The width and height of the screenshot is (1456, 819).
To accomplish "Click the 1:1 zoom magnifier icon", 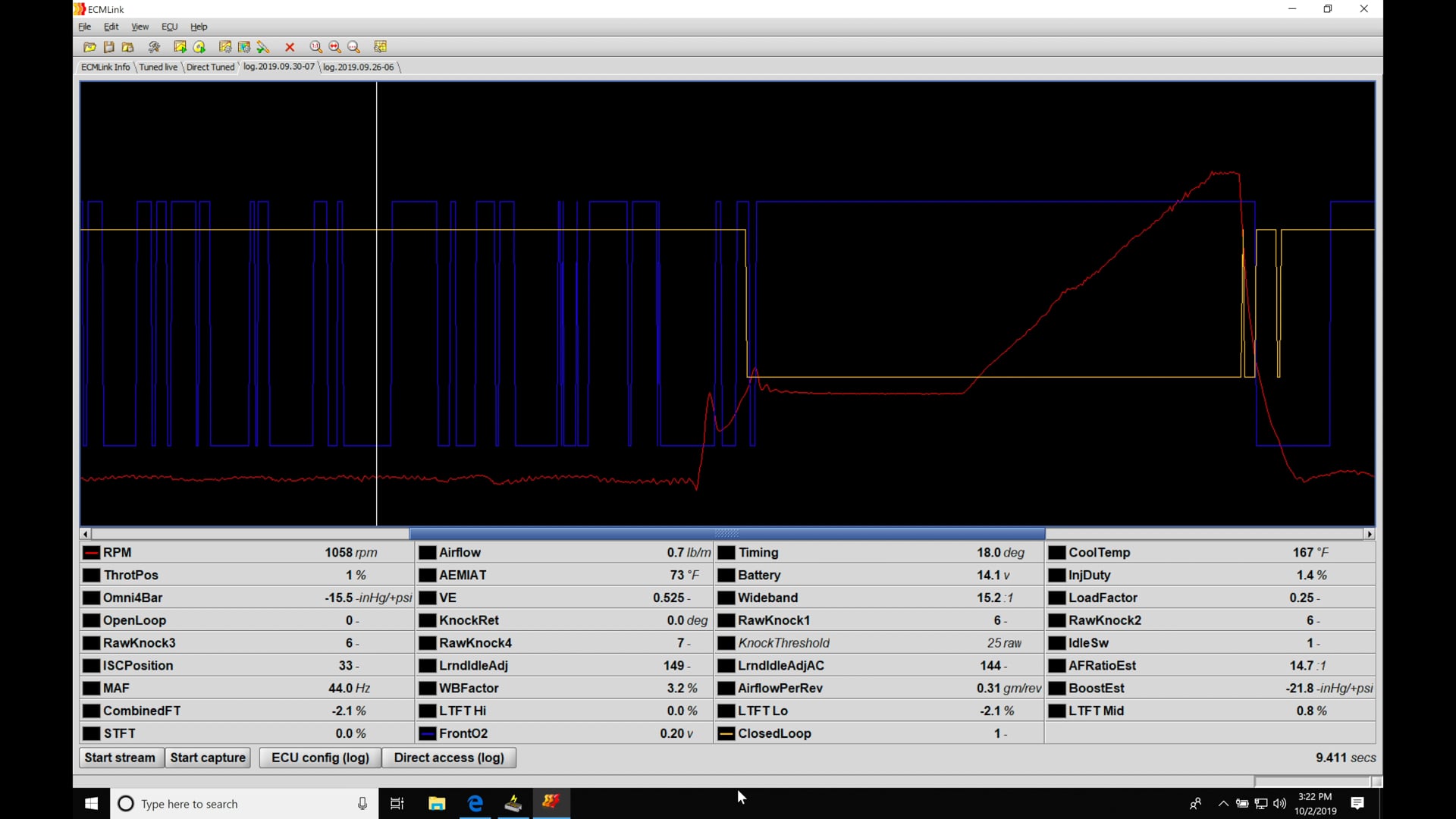I will [315, 47].
